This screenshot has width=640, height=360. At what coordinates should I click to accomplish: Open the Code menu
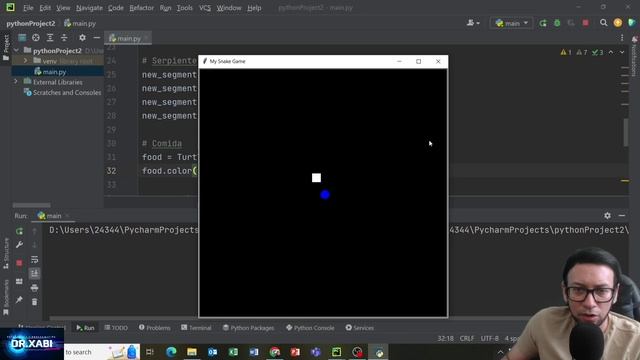[x=116, y=8]
